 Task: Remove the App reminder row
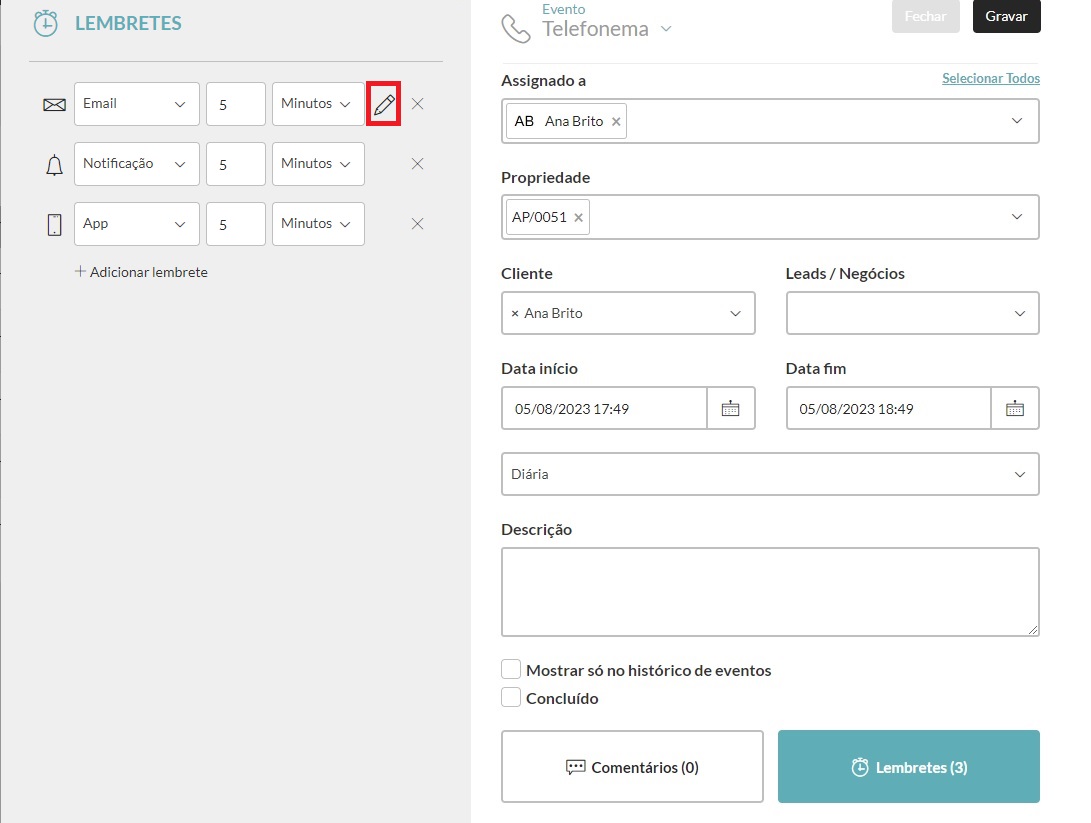[x=418, y=224]
